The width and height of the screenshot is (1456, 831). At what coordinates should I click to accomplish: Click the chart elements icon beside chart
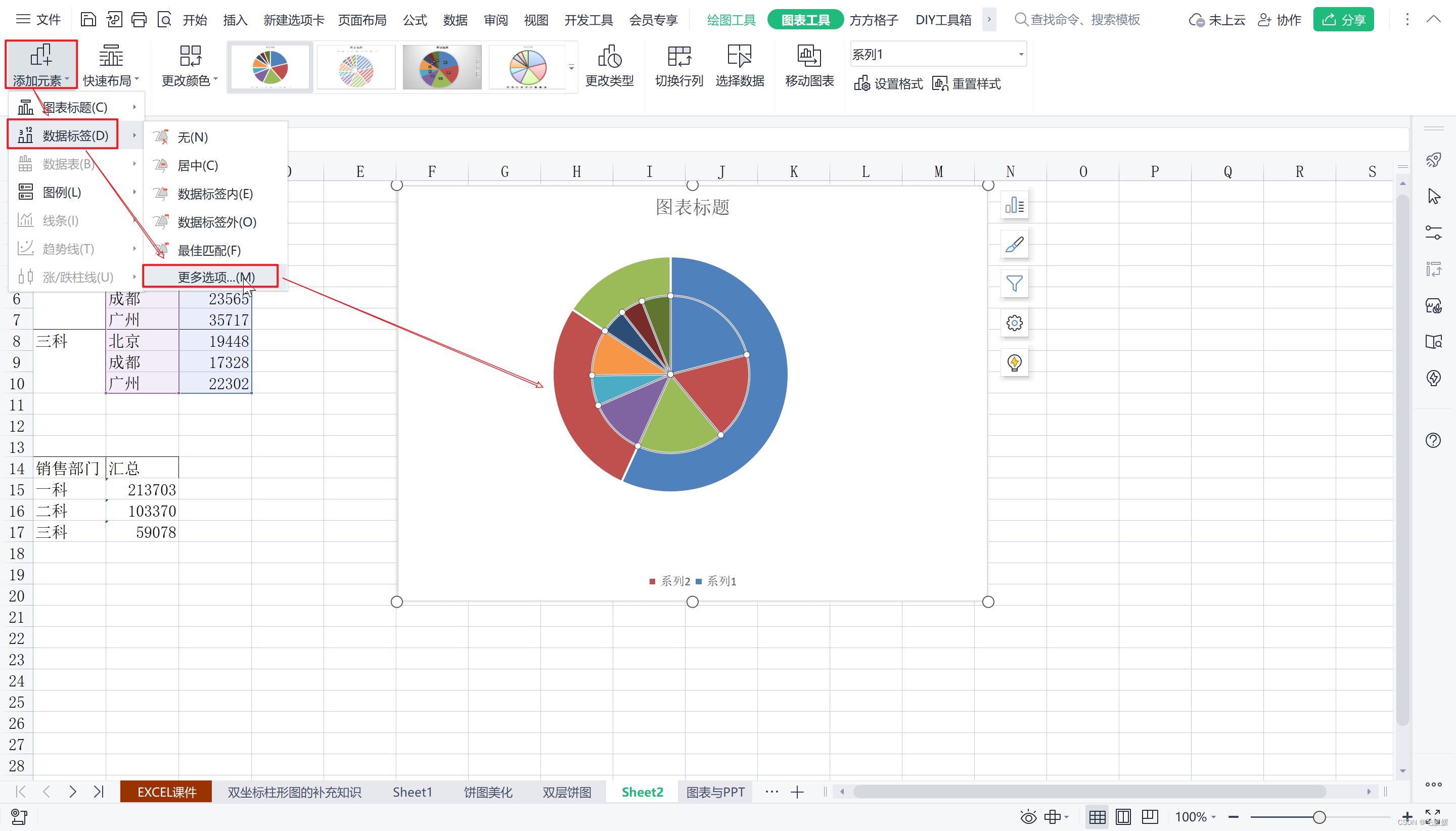[x=1014, y=205]
